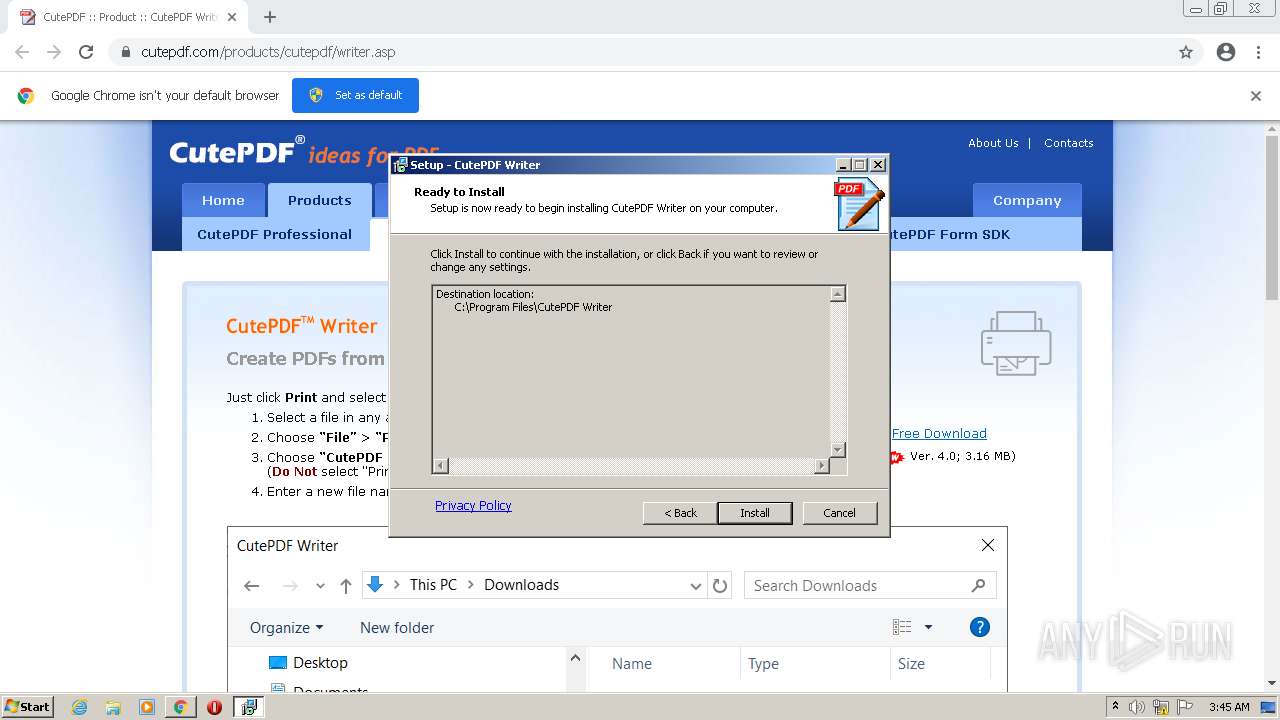1280x720 pixels.
Task: Bookmark this page with the star icon
Action: pyautogui.click(x=1186, y=52)
